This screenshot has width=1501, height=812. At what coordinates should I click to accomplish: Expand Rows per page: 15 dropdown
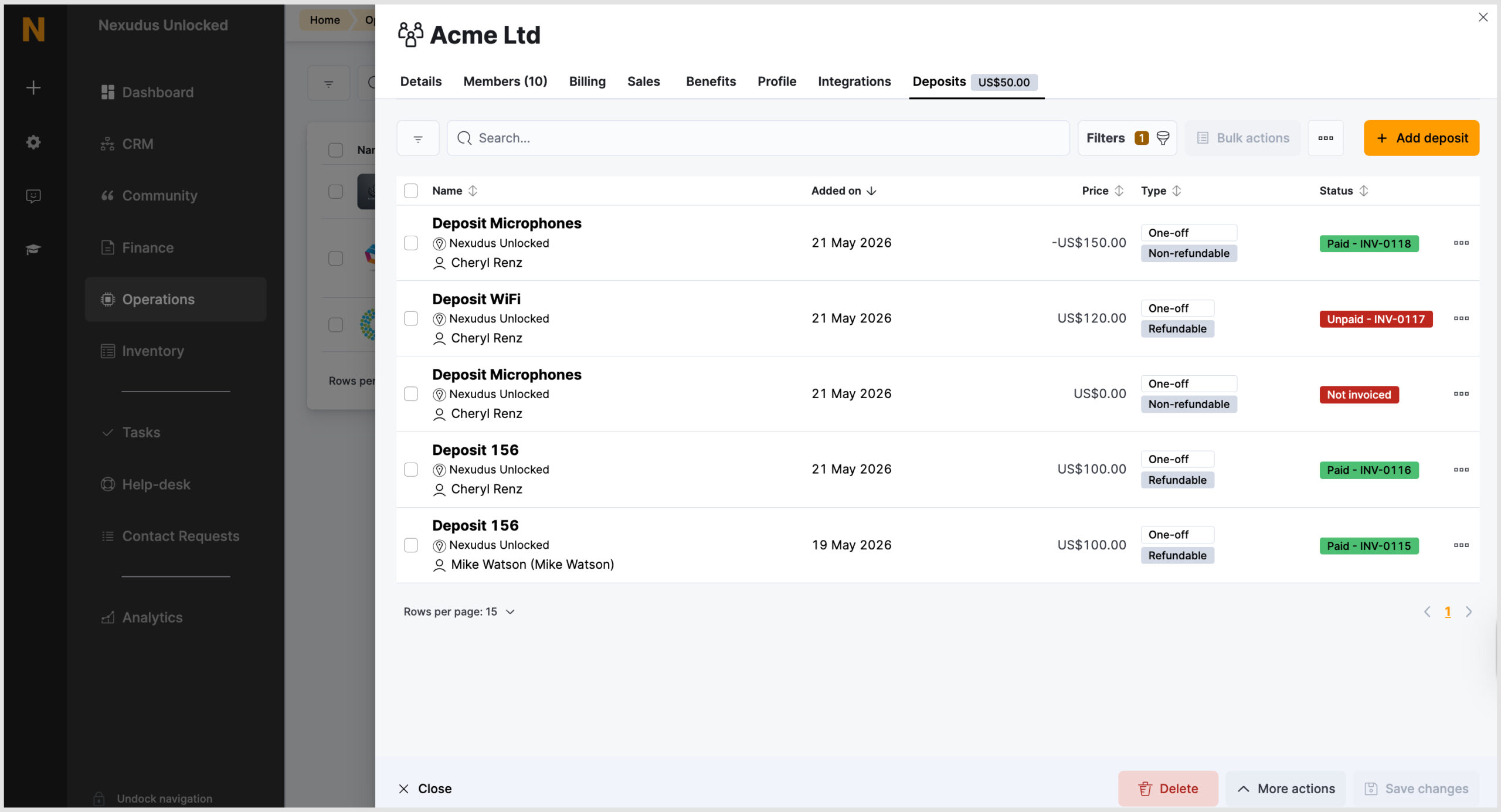click(459, 611)
